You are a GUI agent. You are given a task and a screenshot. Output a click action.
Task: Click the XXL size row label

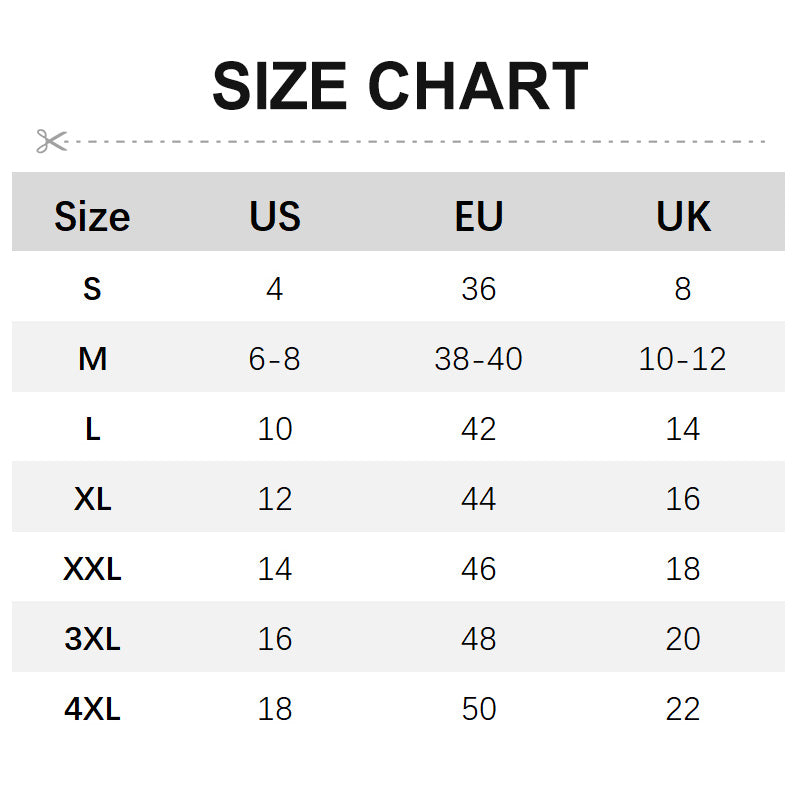[92, 569]
